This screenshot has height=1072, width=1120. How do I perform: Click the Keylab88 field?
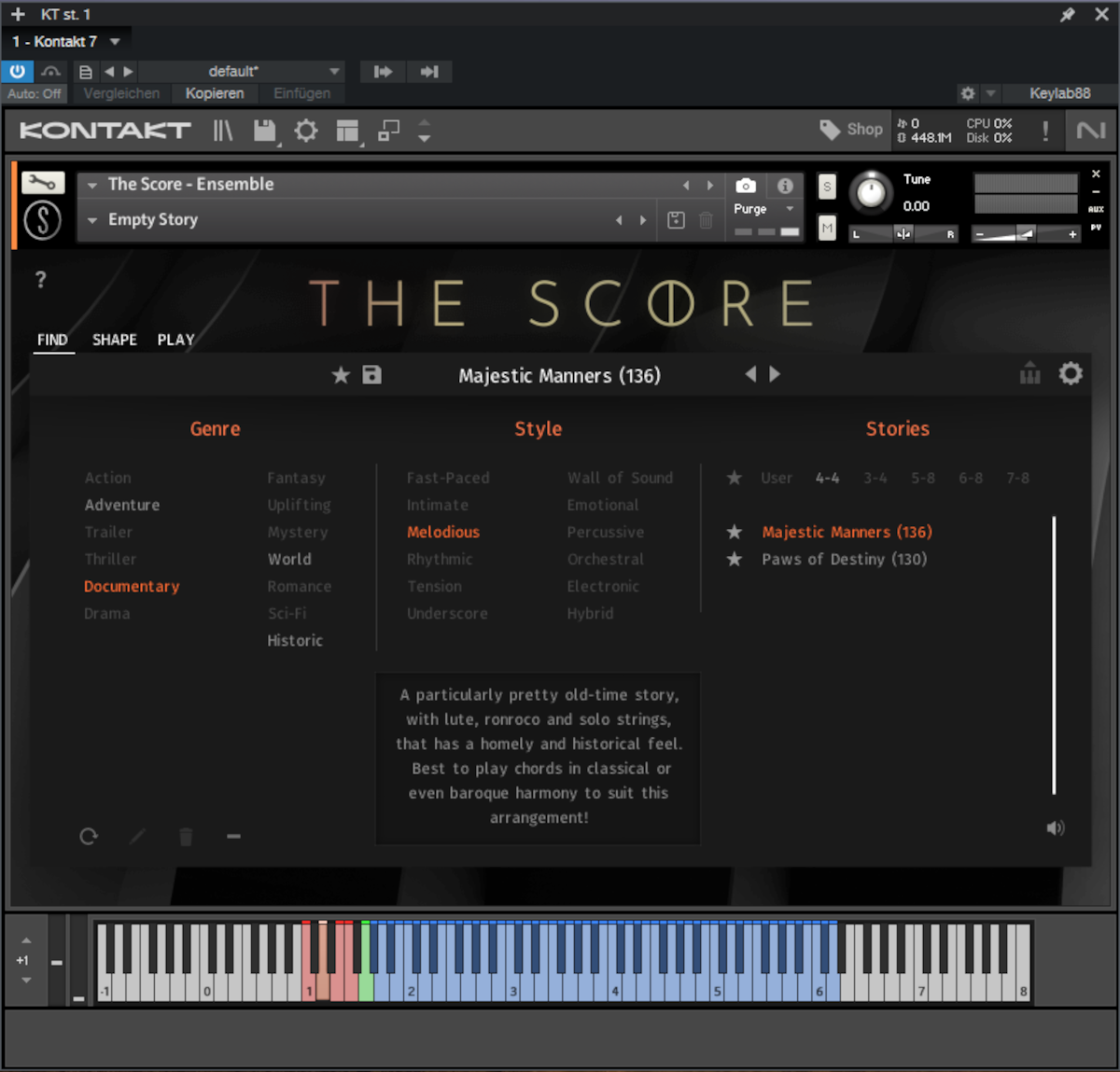click(x=1060, y=93)
